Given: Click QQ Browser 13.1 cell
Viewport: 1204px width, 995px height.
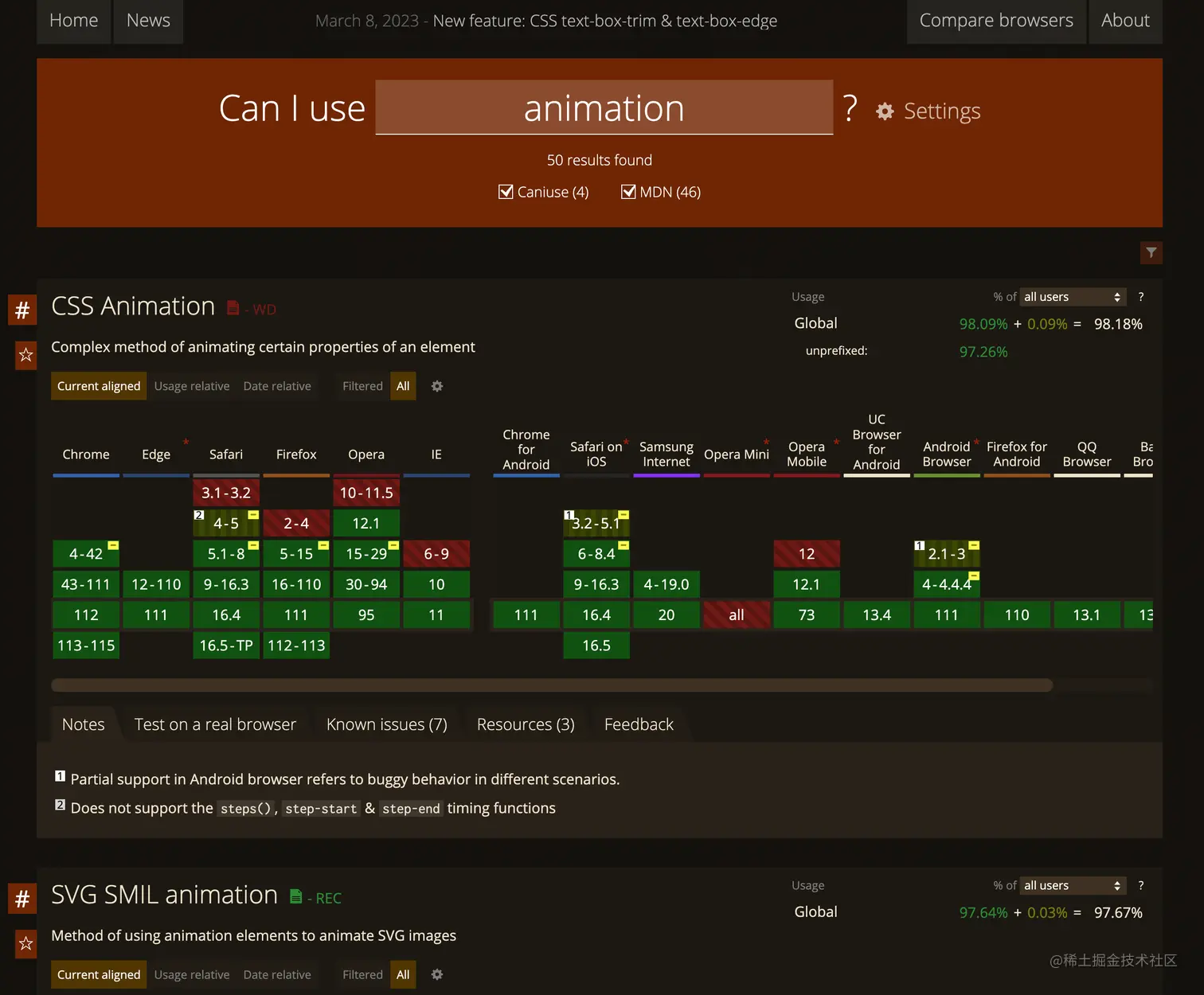Looking at the screenshot, I should [x=1087, y=615].
